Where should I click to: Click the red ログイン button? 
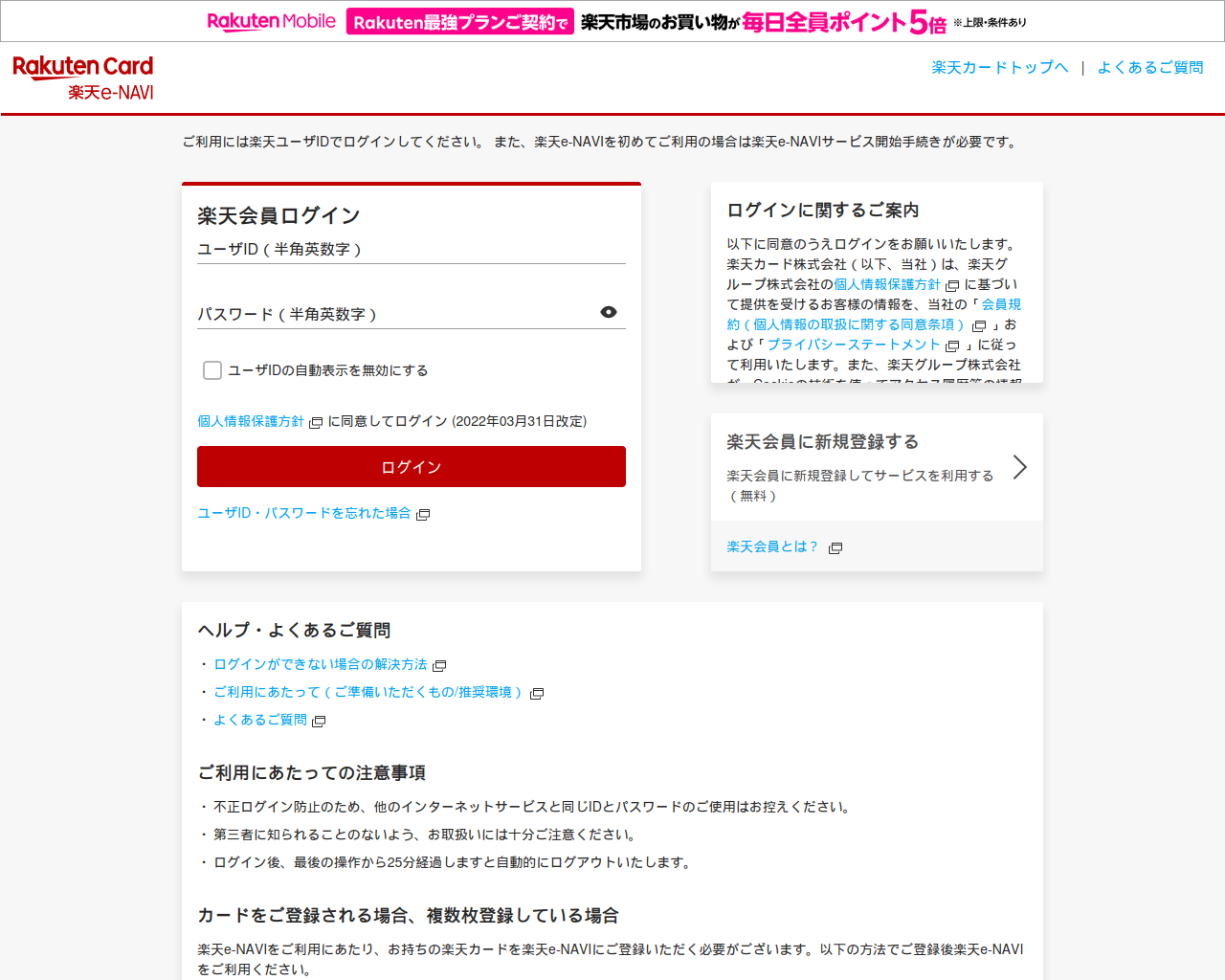(x=412, y=466)
